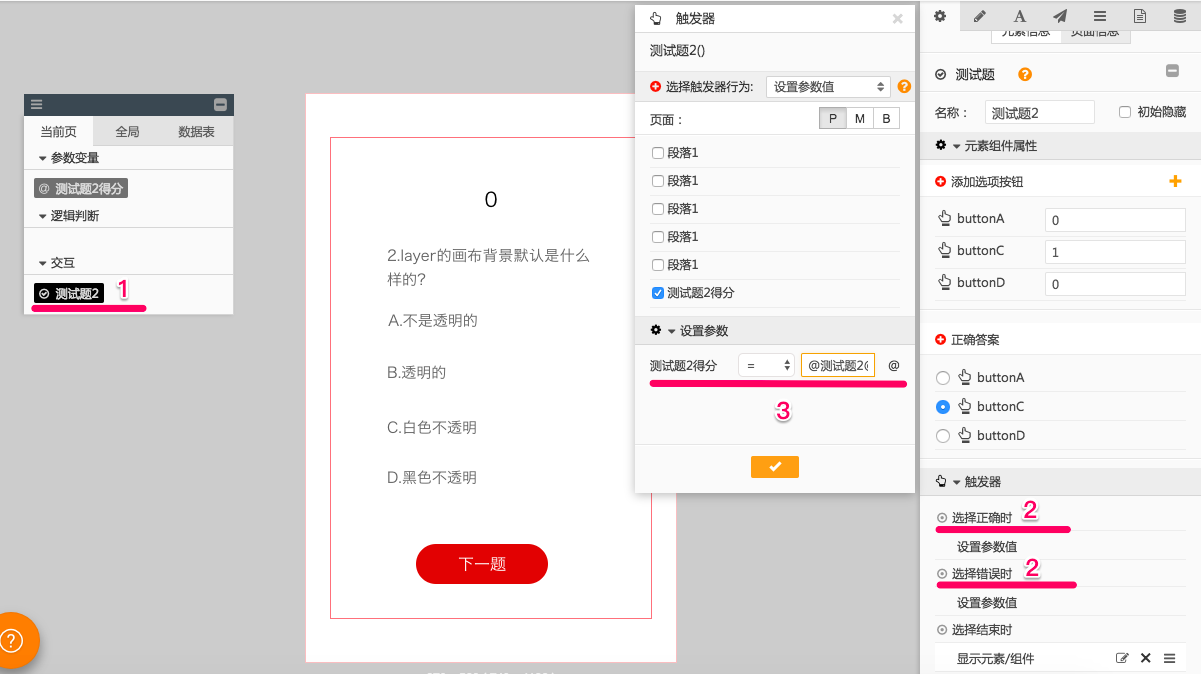The width and height of the screenshot is (1201, 674).
Task: Open the text style tab (A icon)
Action: (1019, 16)
